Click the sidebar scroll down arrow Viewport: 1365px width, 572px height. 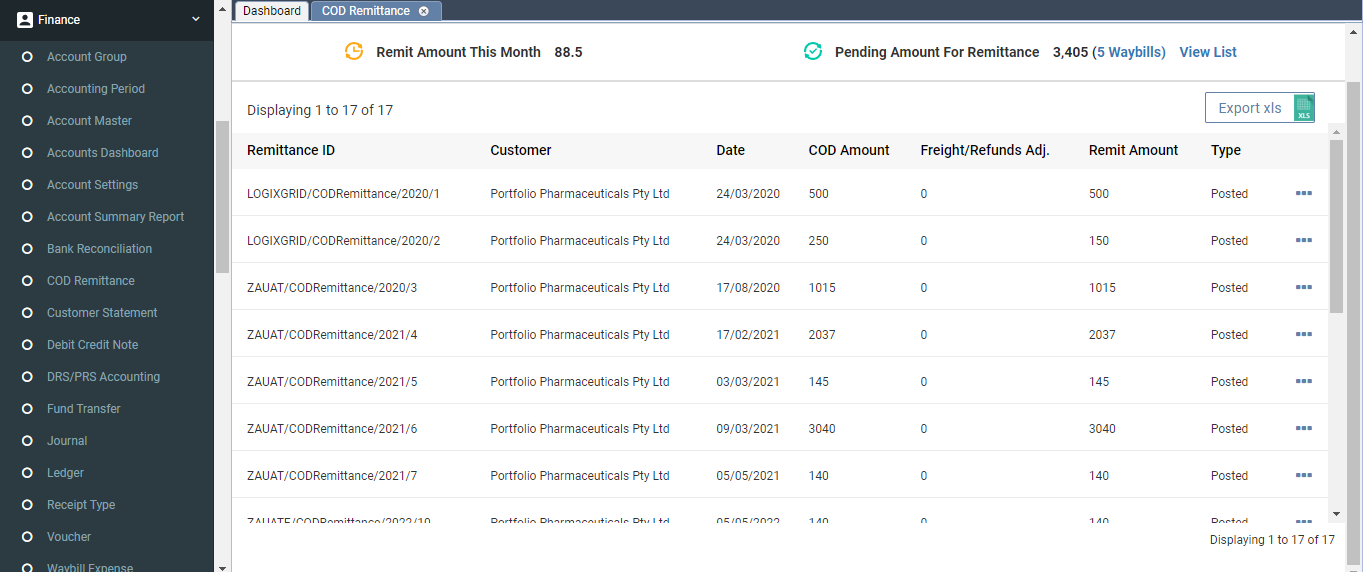tap(222, 565)
